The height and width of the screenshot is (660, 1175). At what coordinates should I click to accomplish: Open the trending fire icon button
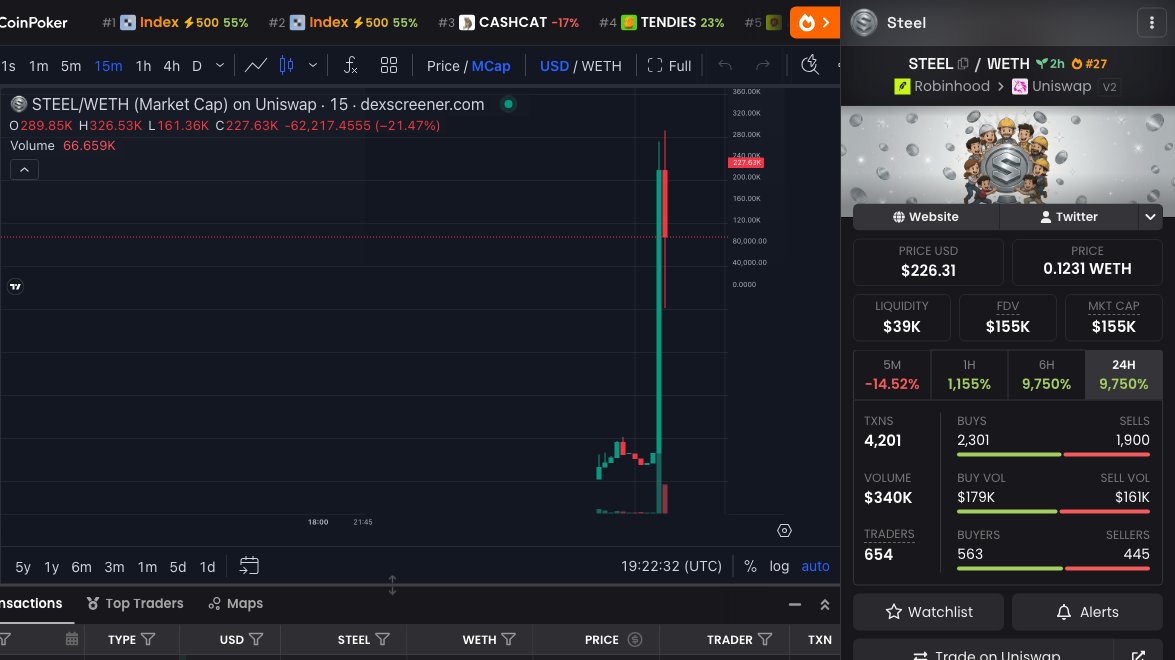point(814,22)
